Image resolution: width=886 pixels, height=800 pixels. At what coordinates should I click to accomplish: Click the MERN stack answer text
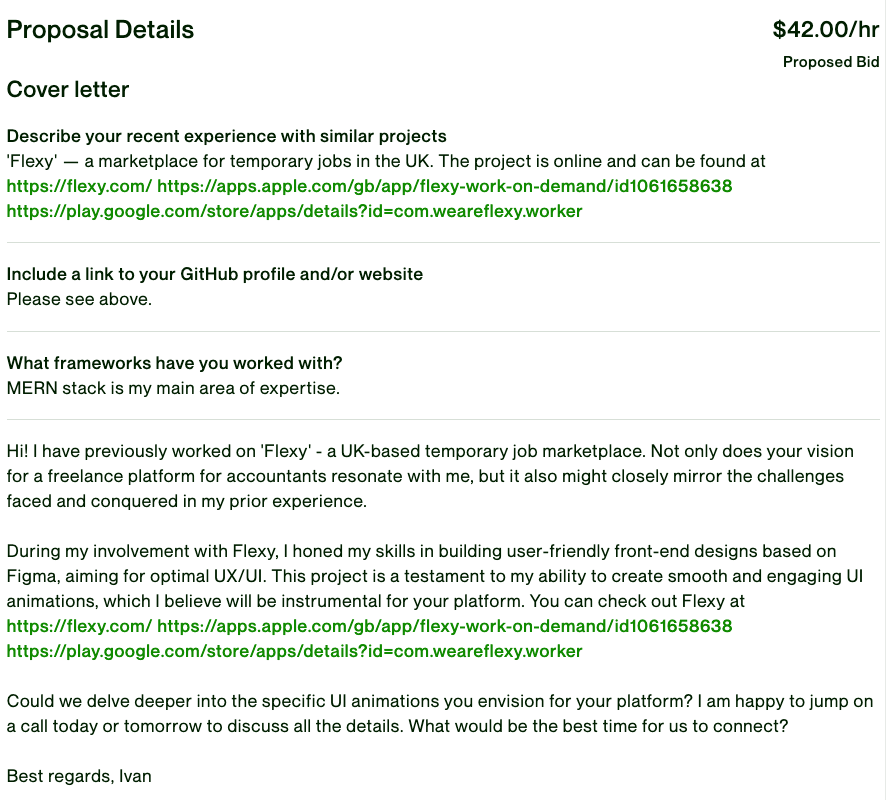(x=173, y=389)
